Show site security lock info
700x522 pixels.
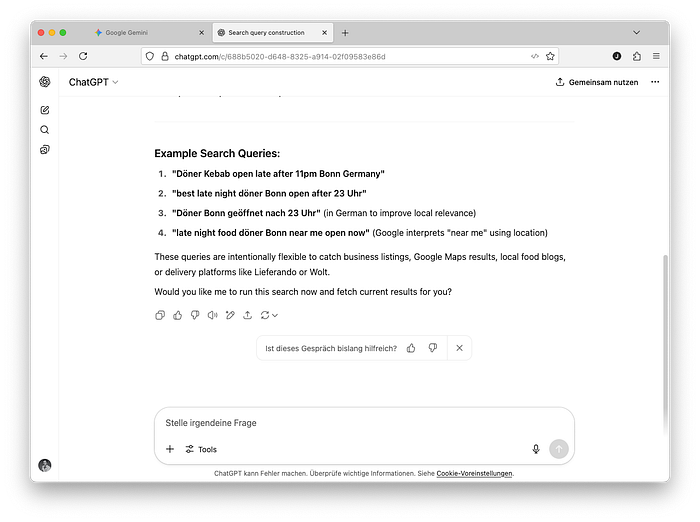165,56
